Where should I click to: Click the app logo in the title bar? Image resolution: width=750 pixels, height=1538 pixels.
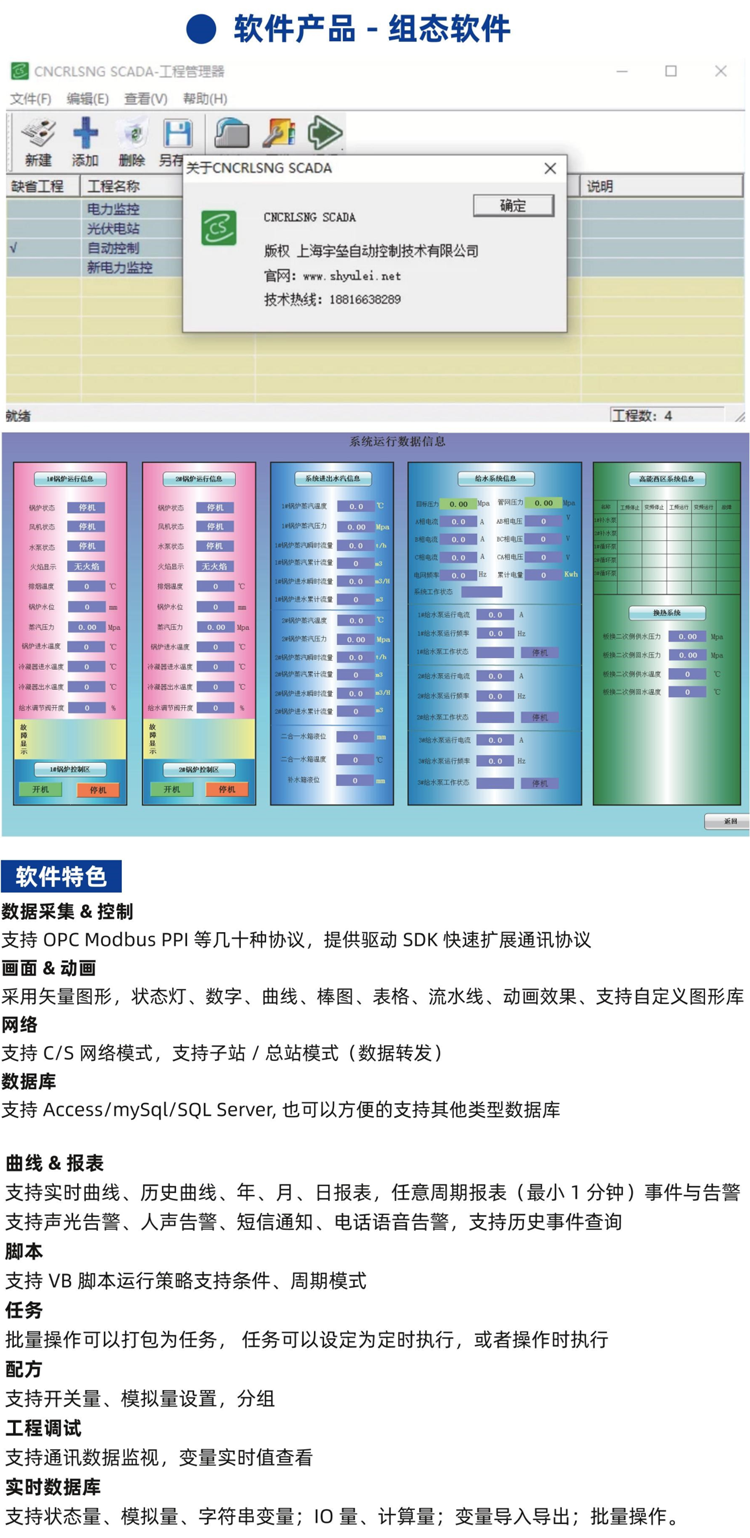pos(20,71)
